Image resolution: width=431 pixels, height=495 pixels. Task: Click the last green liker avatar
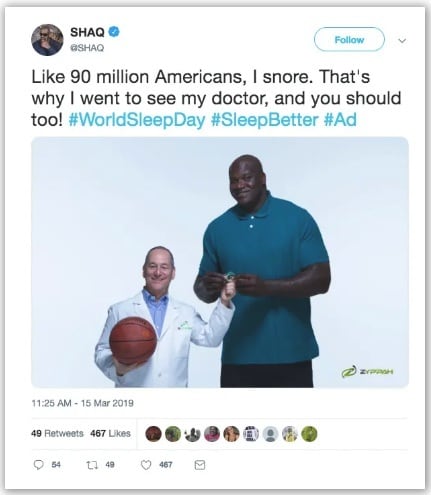[309, 434]
